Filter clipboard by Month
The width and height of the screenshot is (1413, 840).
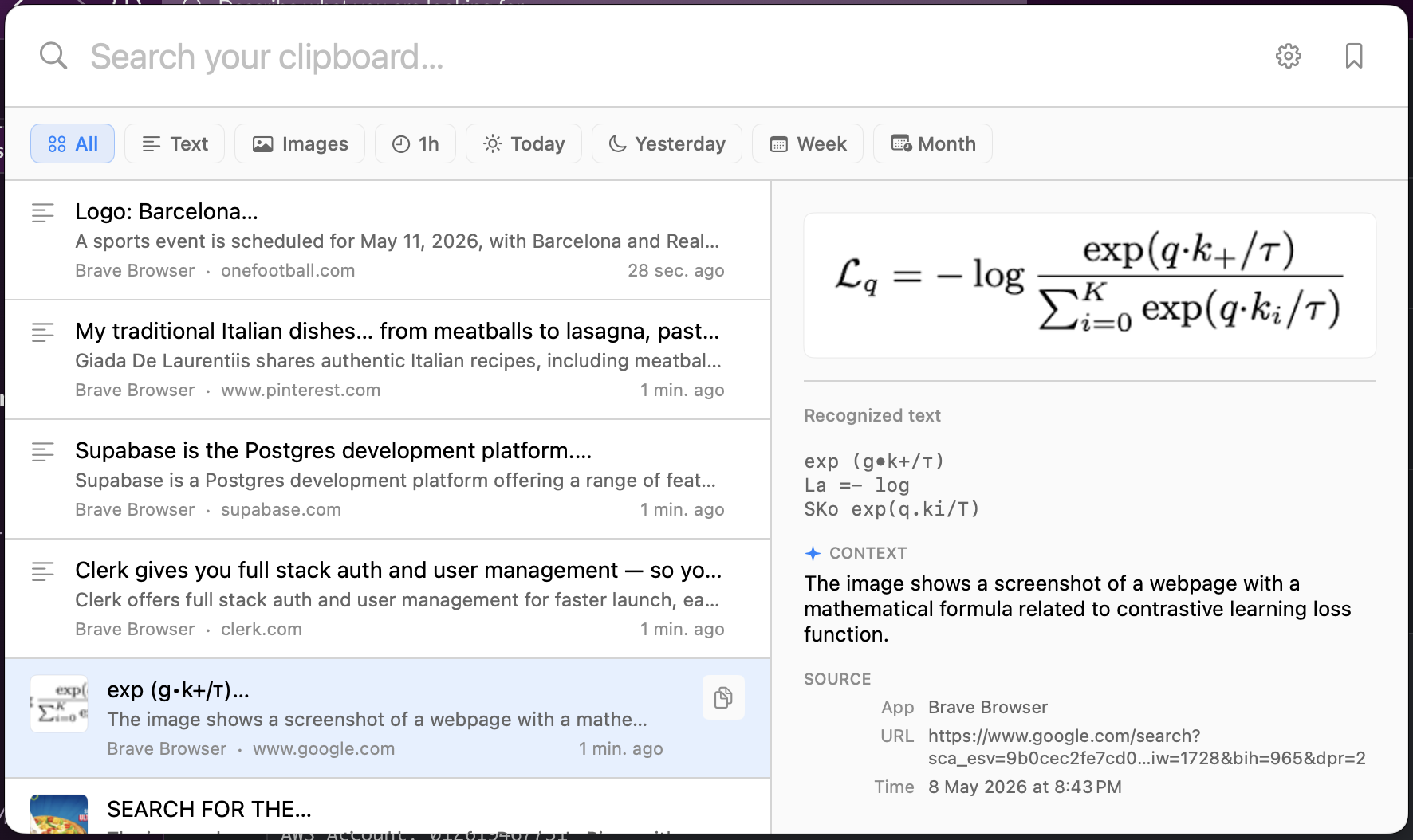933,143
